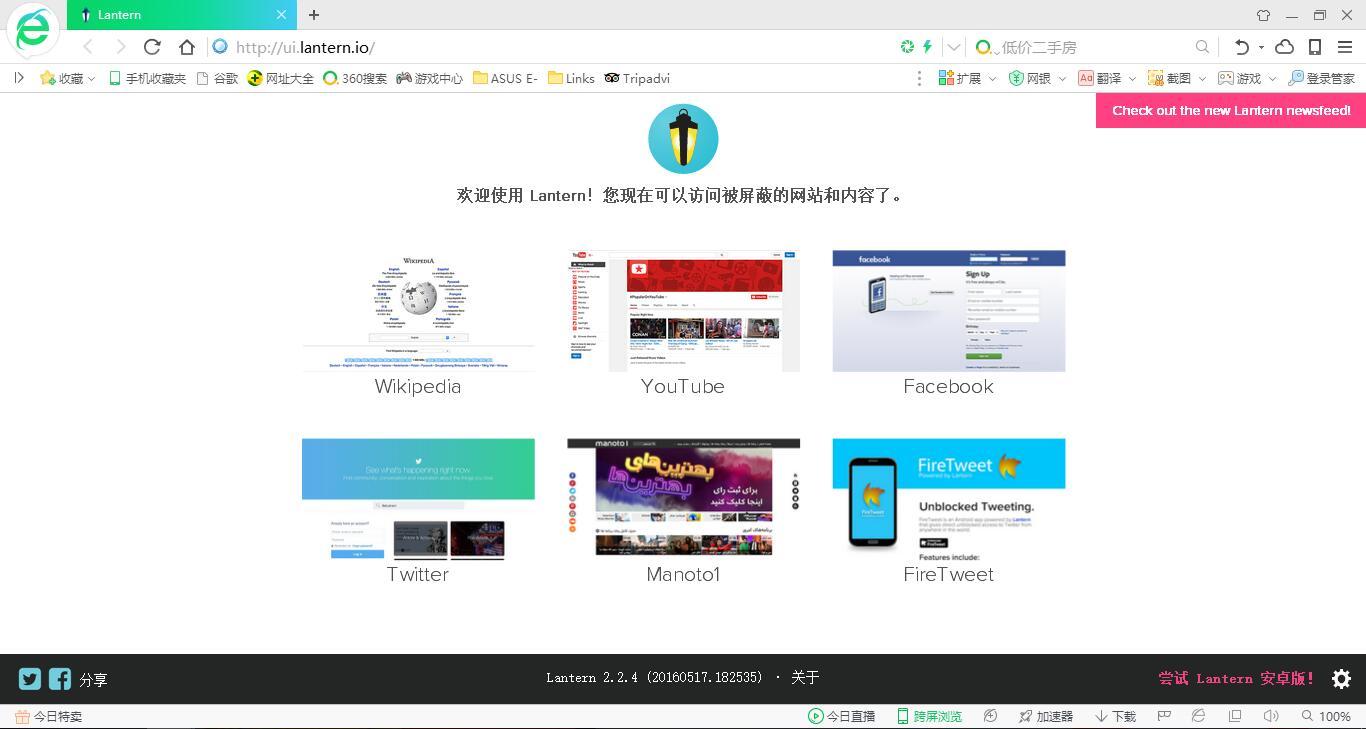The height and width of the screenshot is (729, 1366).
Task: Expand the address bar dropdown chevron
Action: tap(953, 47)
